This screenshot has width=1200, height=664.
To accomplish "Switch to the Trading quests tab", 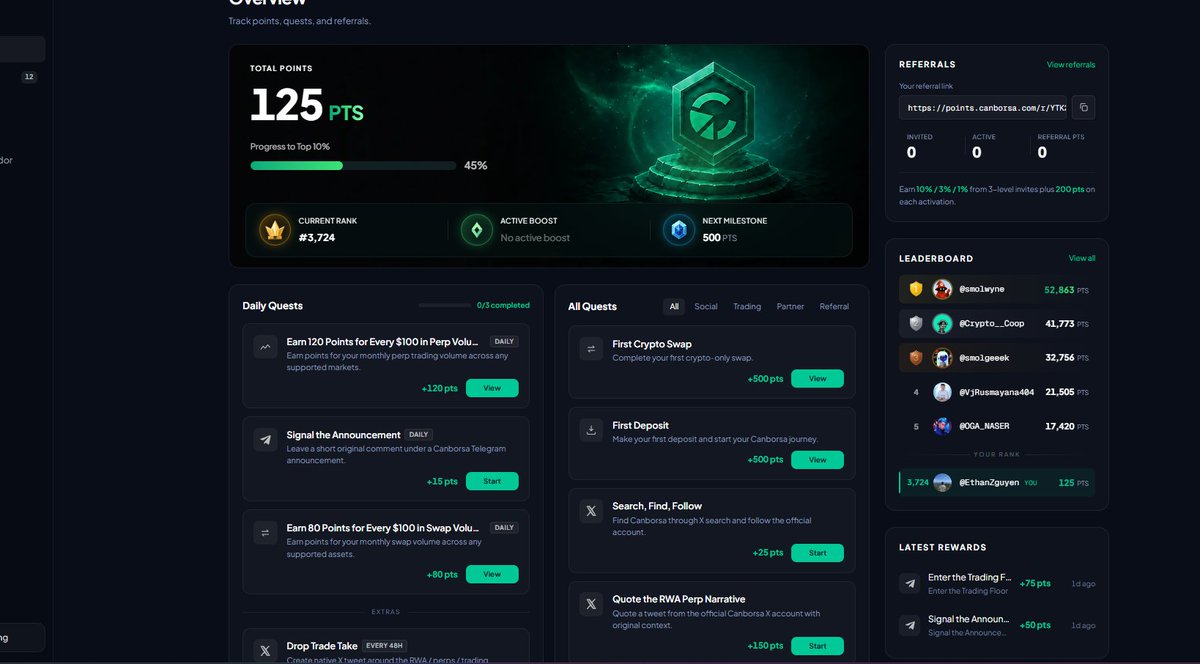I will pyautogui.click(x=747, y=306).
